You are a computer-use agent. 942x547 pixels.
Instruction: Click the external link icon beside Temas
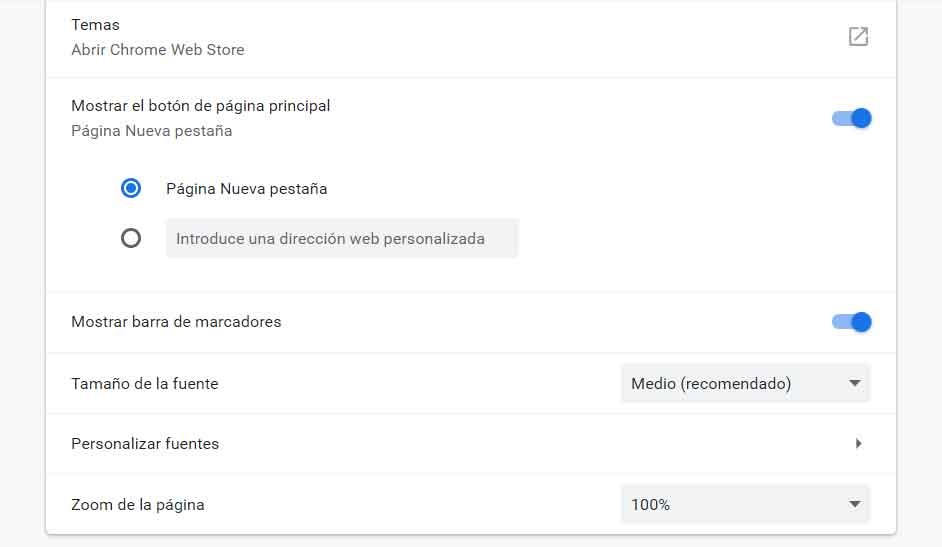pos(858,37)
